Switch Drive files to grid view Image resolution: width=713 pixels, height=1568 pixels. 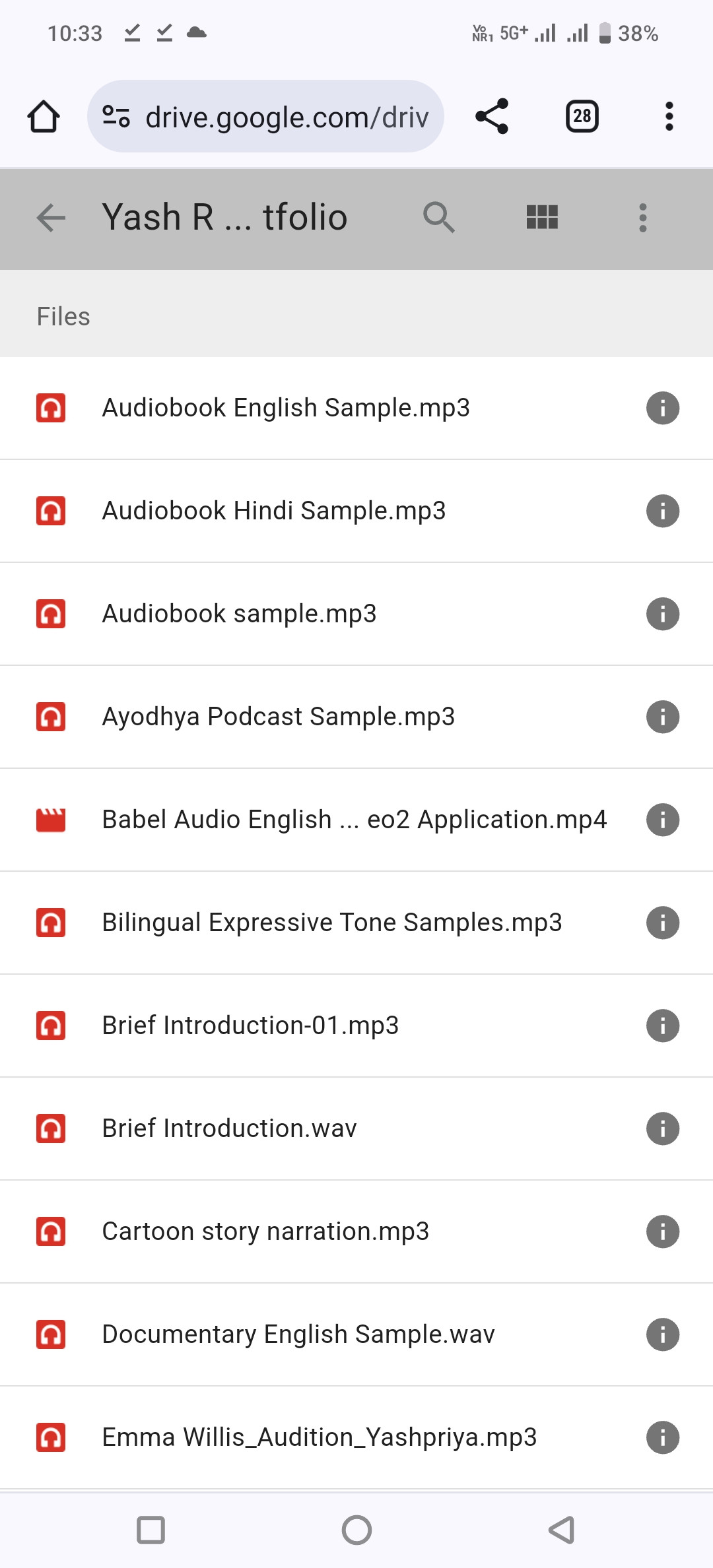[542, 218]
